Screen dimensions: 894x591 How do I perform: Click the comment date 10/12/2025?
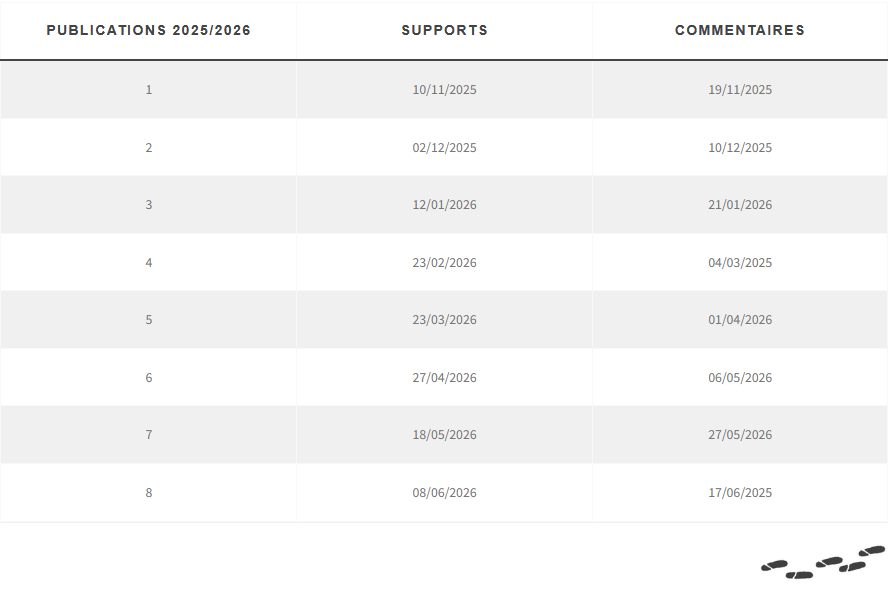coord(740,148)
